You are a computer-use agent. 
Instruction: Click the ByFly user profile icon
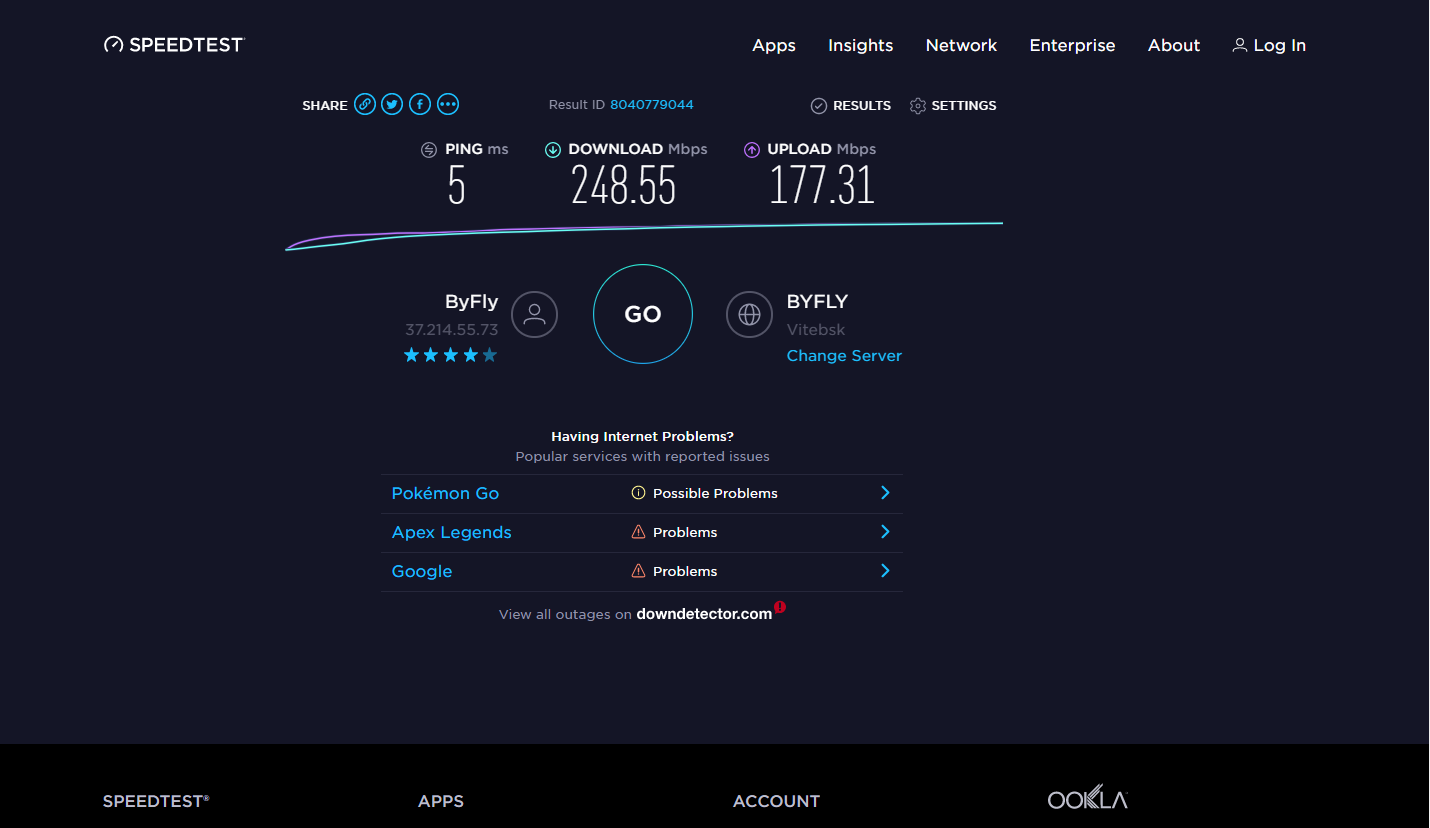pyautogui.click(x=534, y=314)
